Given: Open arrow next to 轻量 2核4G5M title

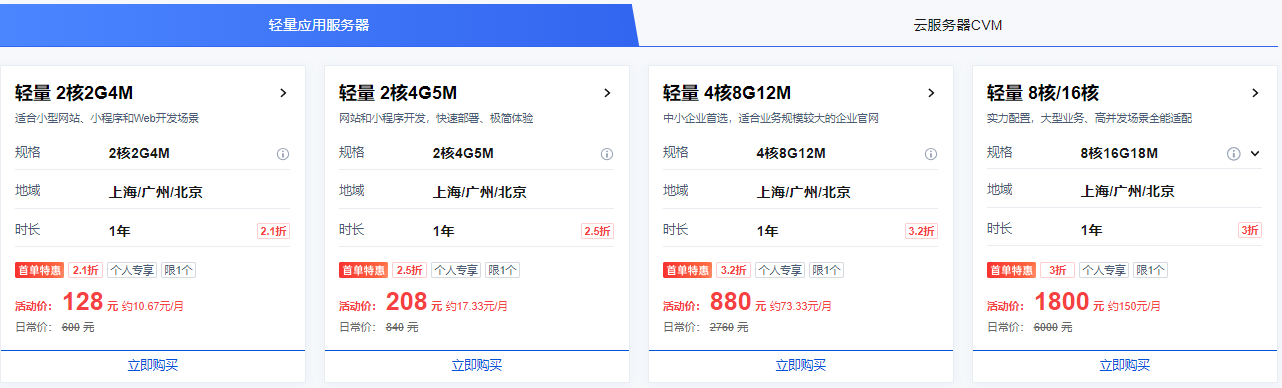Looking at the screenshot, I should coord(607,93).
